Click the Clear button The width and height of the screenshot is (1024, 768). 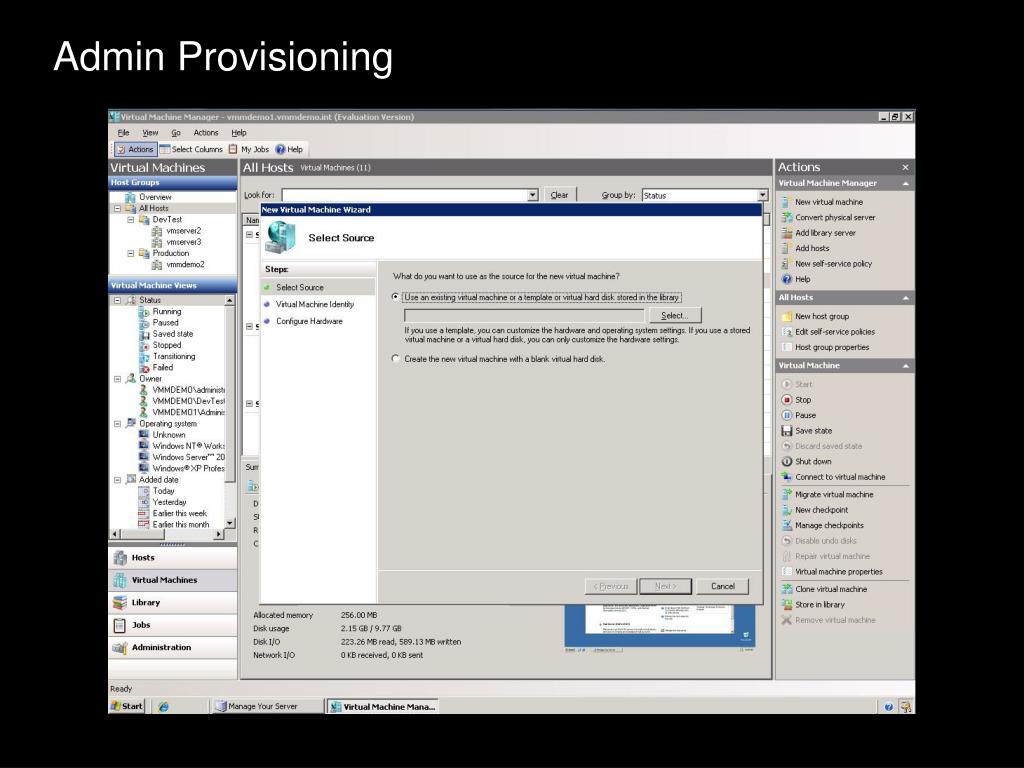[560, 195]
